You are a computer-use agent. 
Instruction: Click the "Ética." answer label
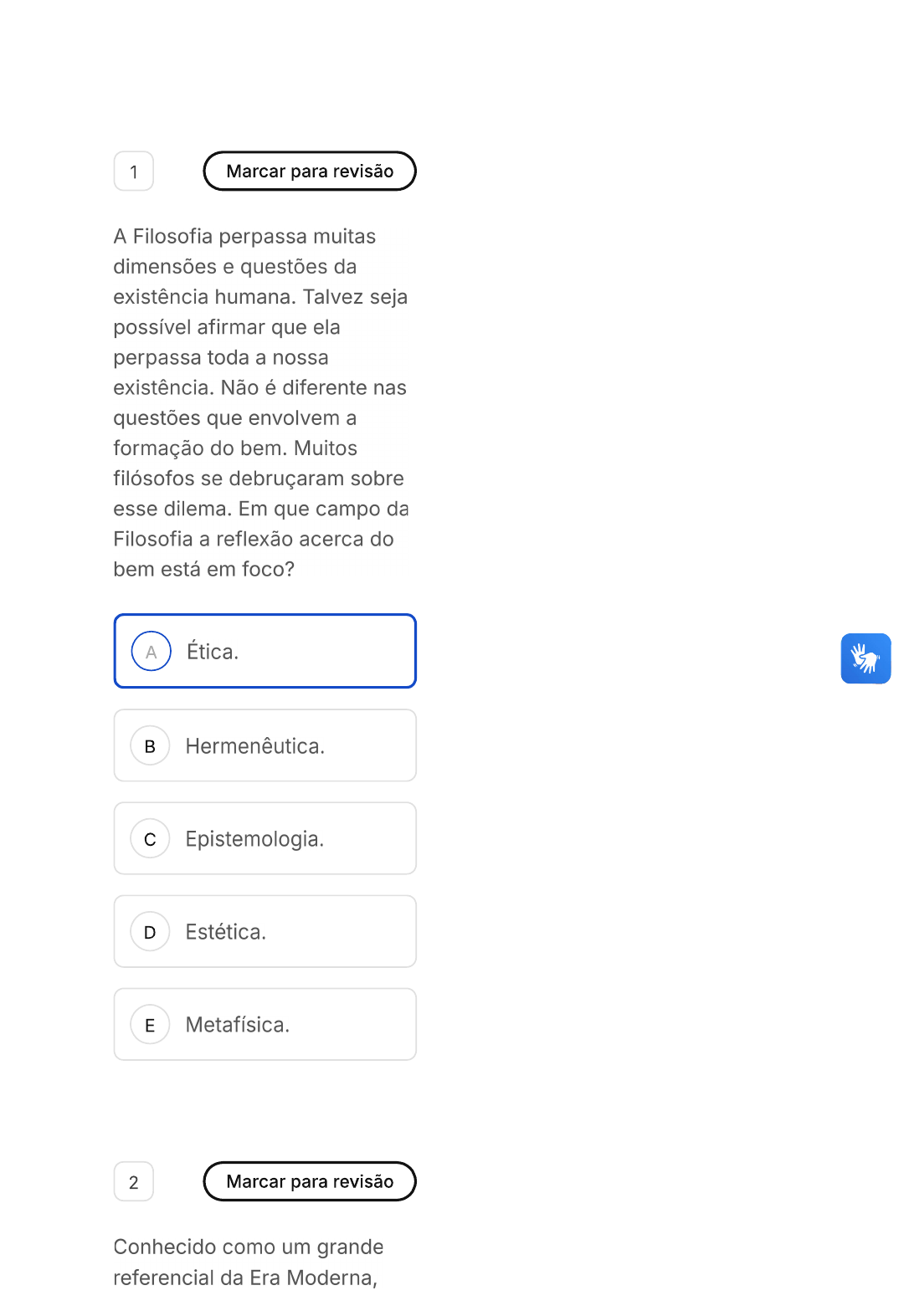(213, 652)
